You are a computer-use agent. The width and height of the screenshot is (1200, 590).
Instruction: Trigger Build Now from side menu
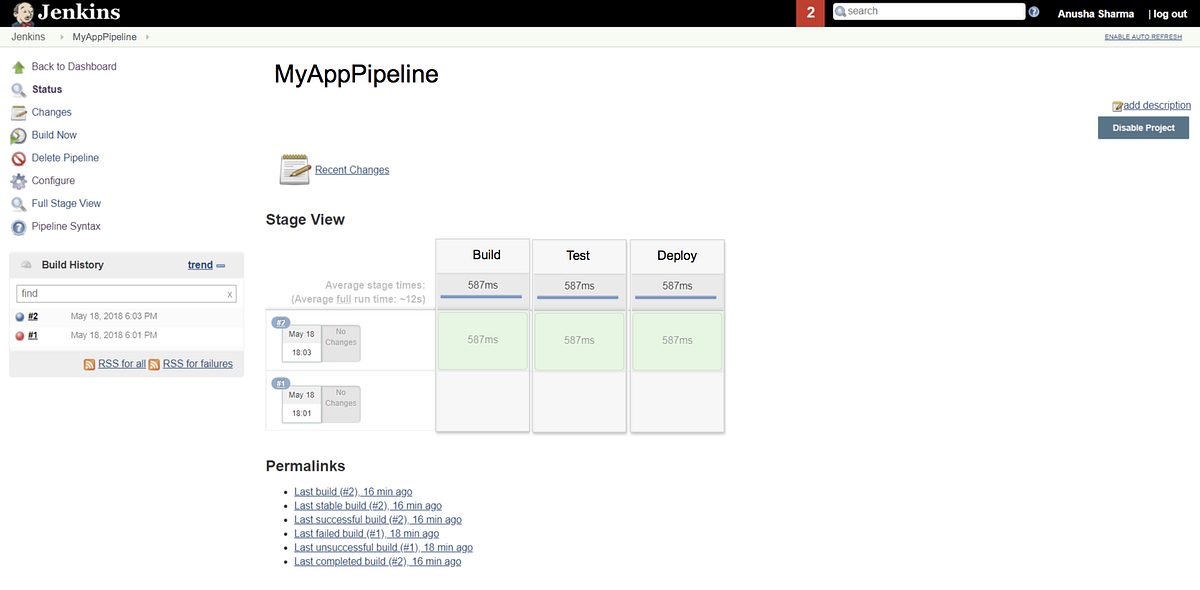pyautogui.click(x=54, y=135)
